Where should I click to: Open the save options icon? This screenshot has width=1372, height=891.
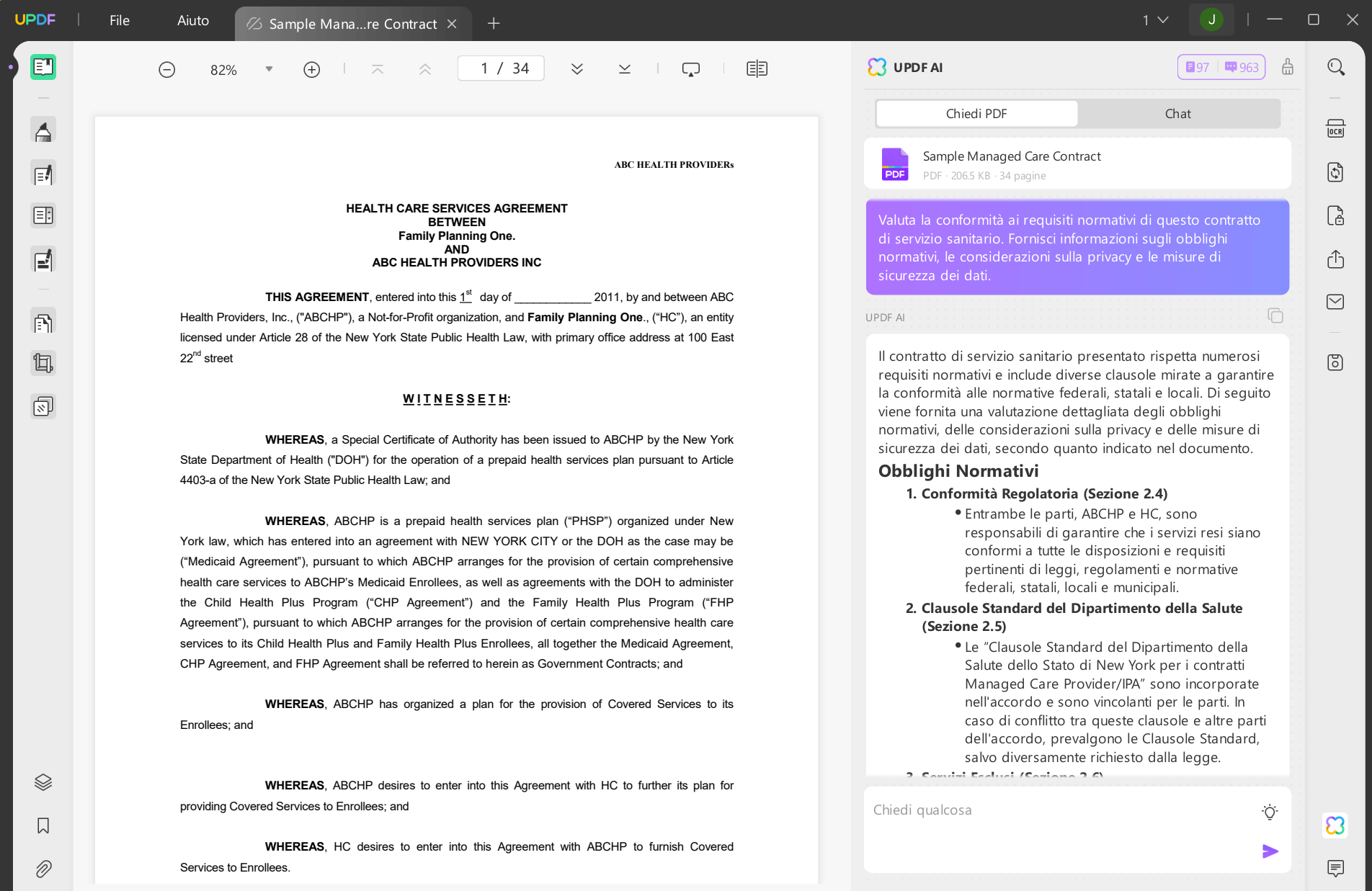(1336, 362)
